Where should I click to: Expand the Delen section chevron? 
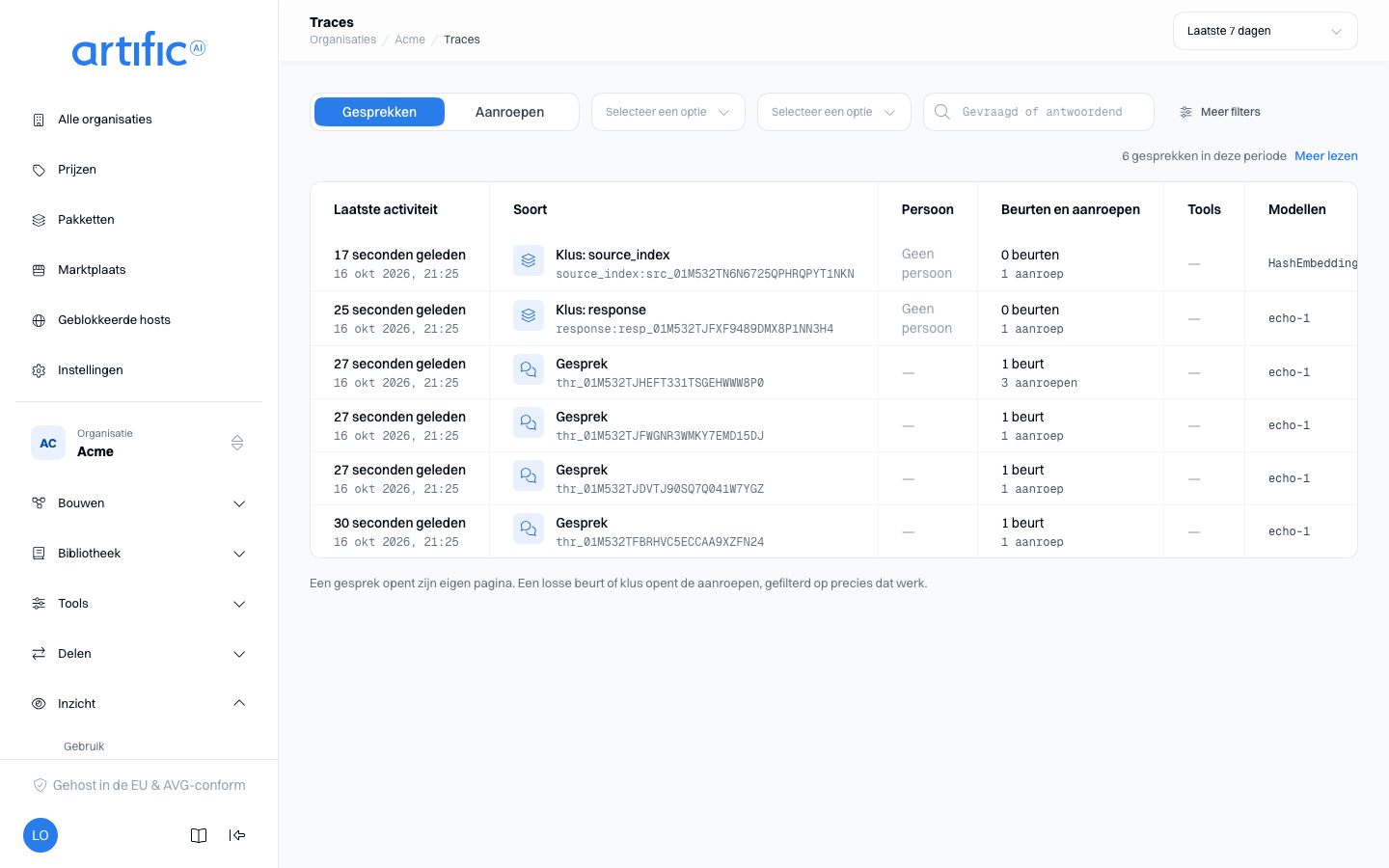[239, 654]
